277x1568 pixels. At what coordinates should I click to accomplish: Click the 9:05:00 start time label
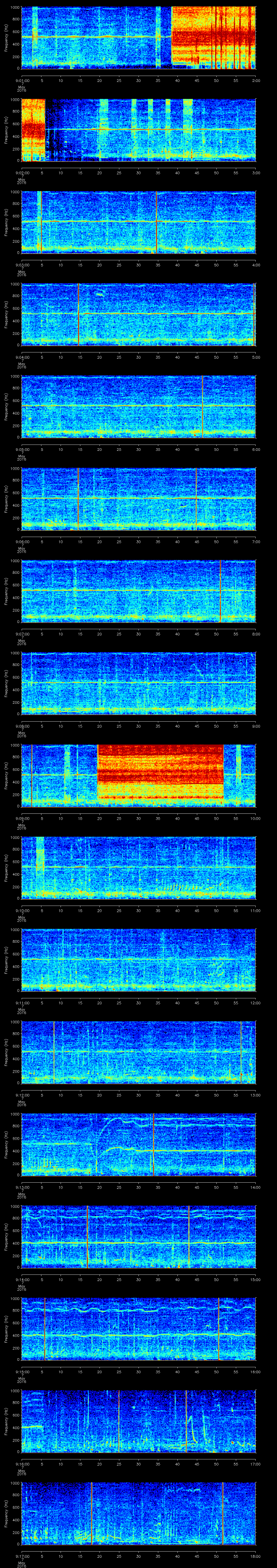coord(22,449)
